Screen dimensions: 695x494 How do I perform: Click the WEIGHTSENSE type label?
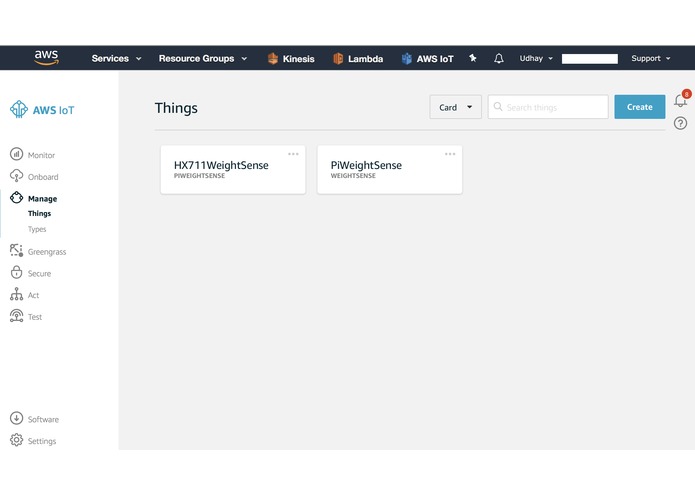pyautogui.click(x=353, y=176)
